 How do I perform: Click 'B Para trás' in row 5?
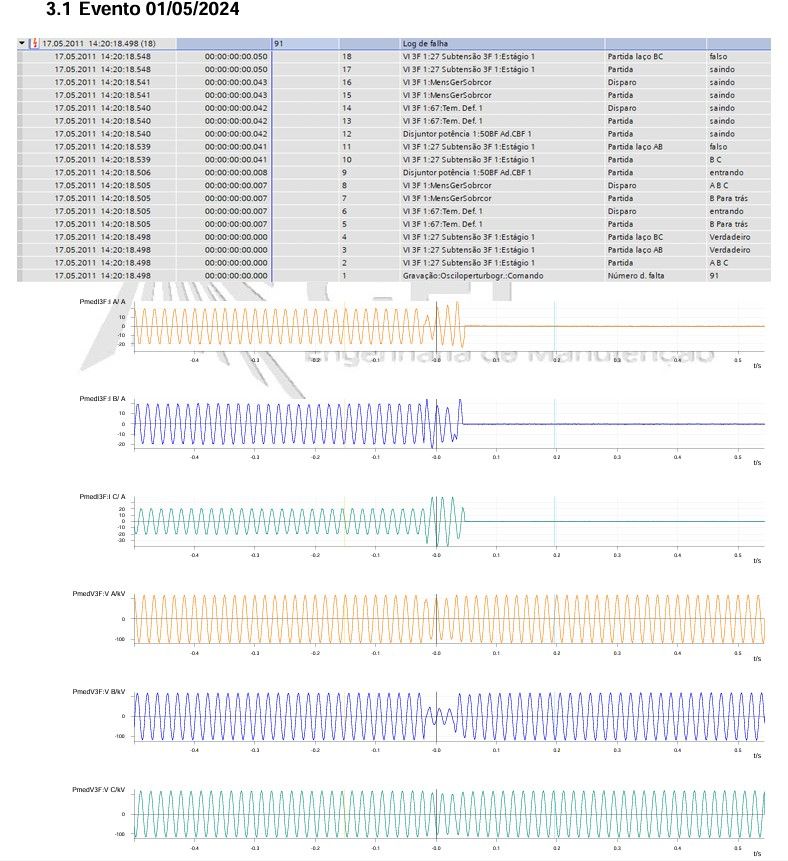728,224
